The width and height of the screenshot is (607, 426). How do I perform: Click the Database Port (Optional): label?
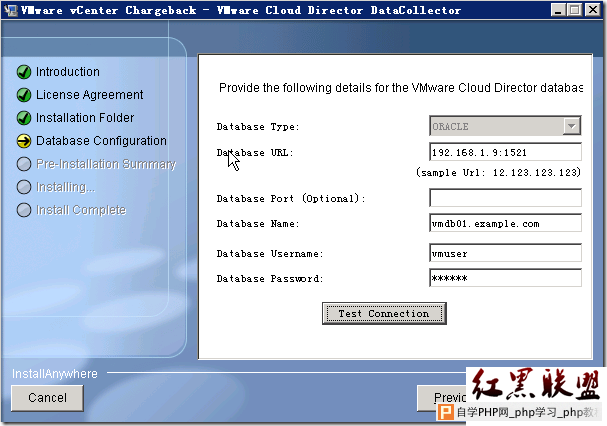pos(291,198)
